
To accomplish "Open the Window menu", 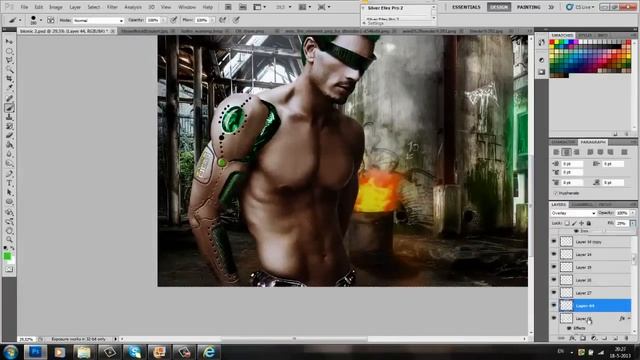I will pyautogui.click(x=187, y=7).
